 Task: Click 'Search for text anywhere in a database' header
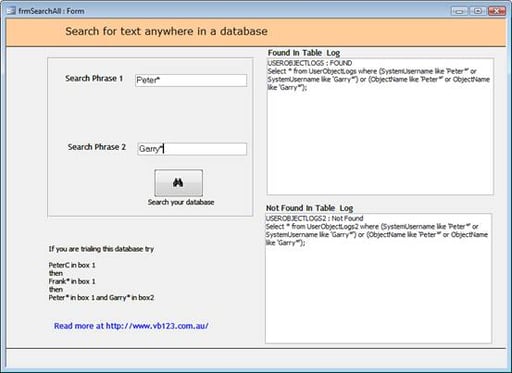pos(166,31)
